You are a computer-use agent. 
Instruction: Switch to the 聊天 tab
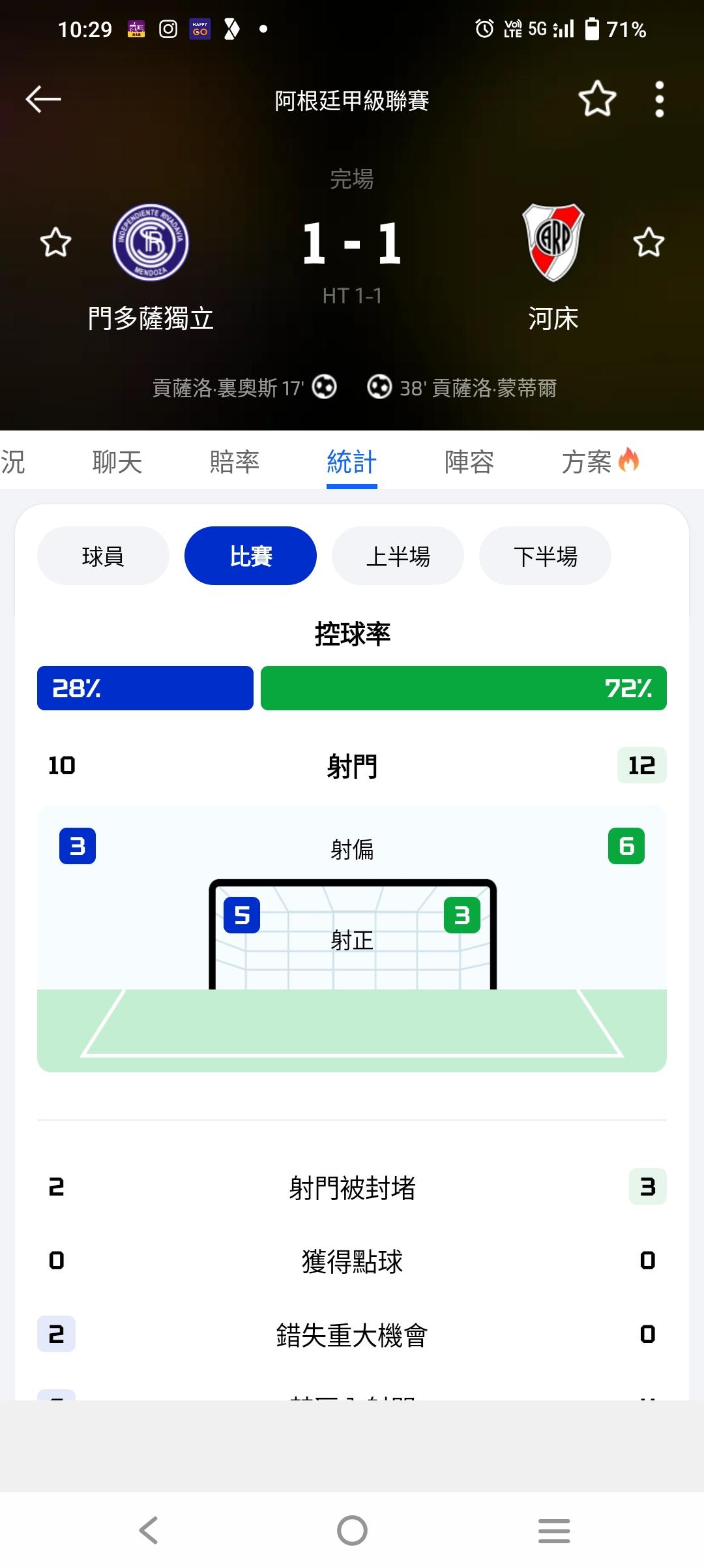coord(117,462)
